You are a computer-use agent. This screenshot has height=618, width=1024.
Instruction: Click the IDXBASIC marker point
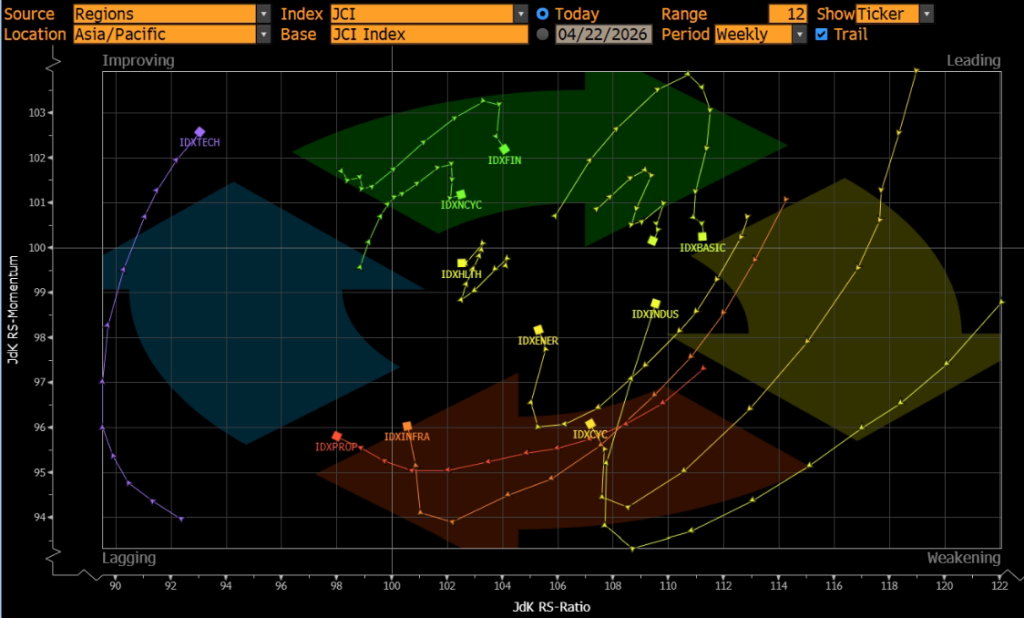point(702,237)
